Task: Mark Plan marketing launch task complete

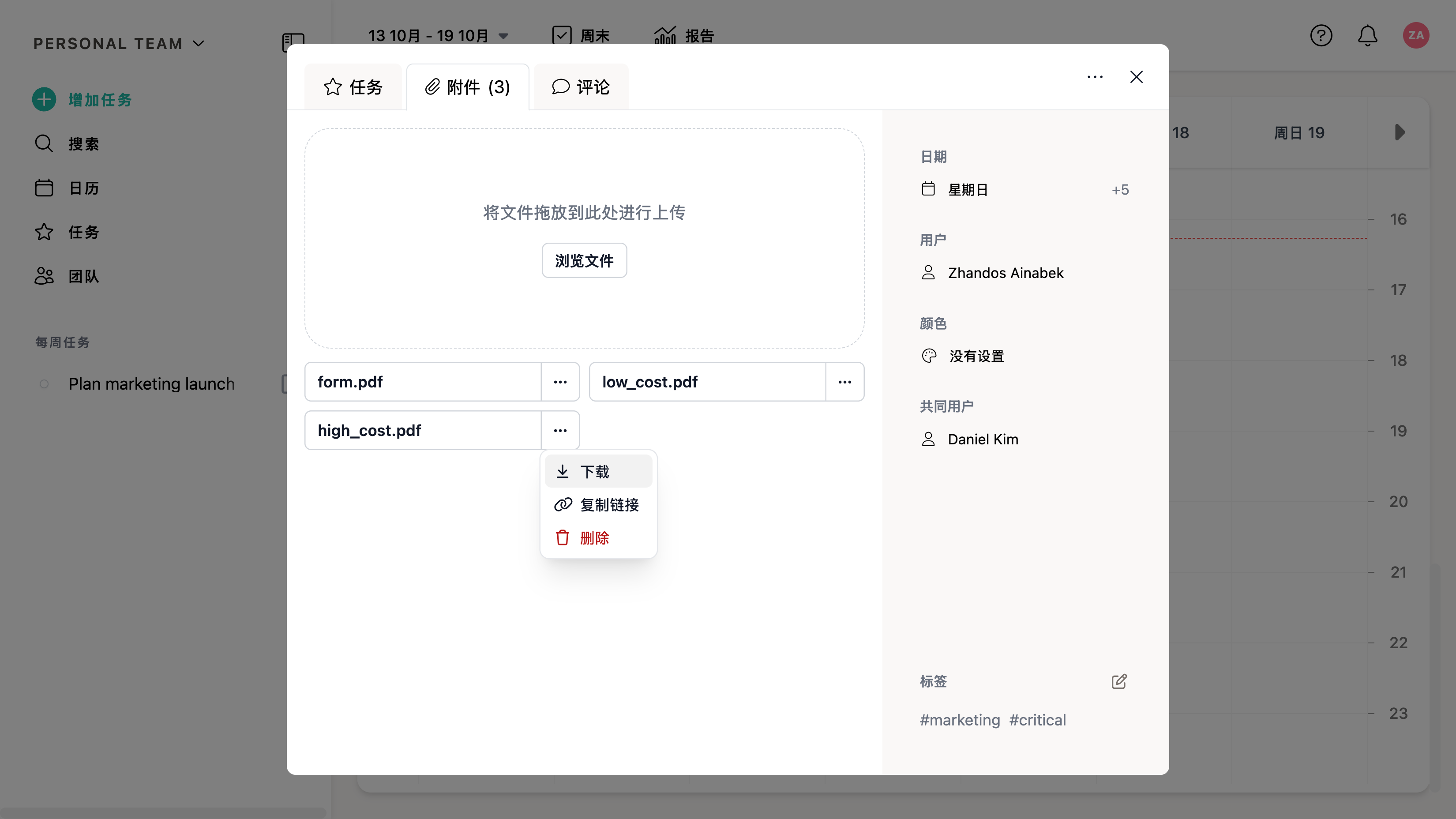Action: click(44, 384)
